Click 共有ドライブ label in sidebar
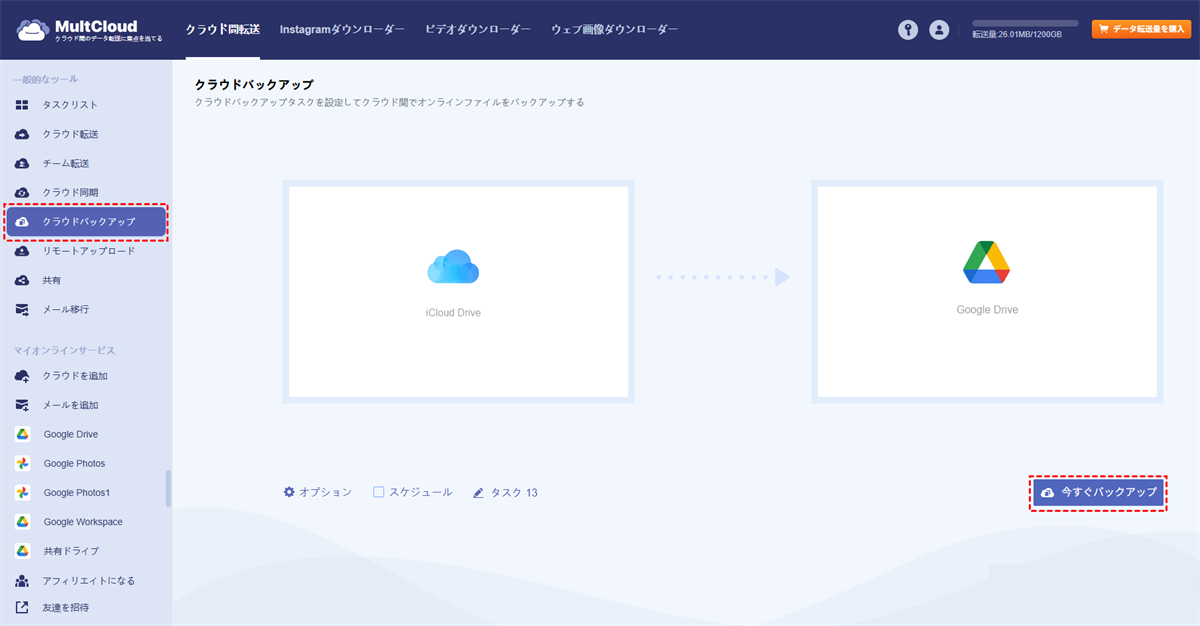1200x626 pixels. coord(71,551)
